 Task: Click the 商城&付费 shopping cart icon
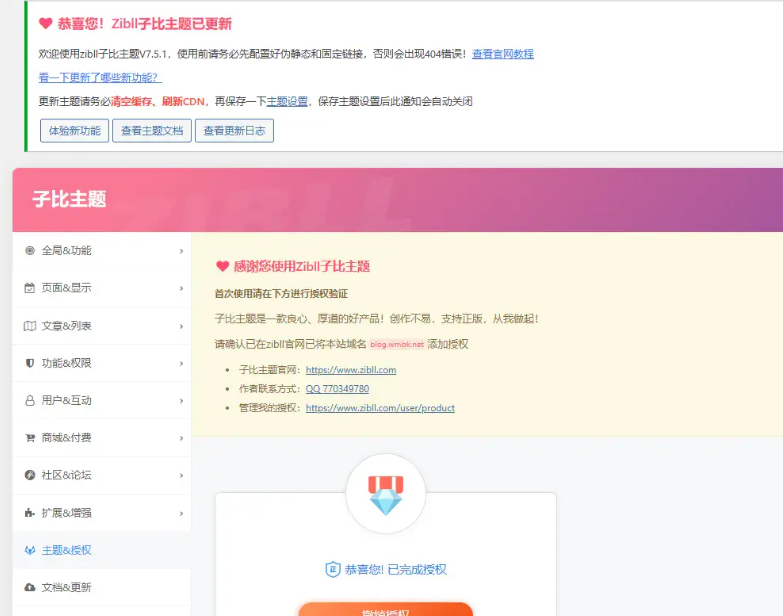pos(30,438)
